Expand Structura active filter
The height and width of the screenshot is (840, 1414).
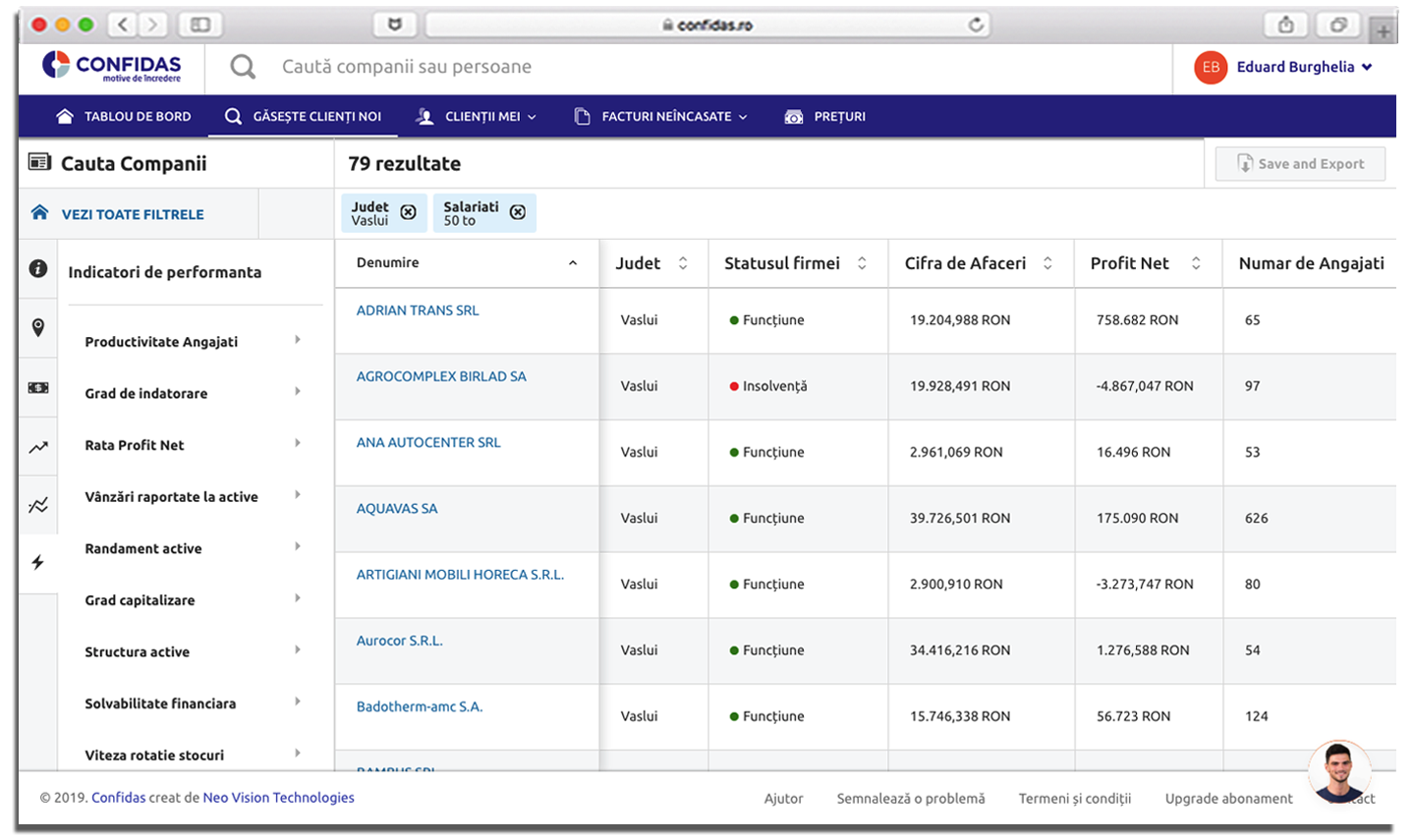[194, 651]
